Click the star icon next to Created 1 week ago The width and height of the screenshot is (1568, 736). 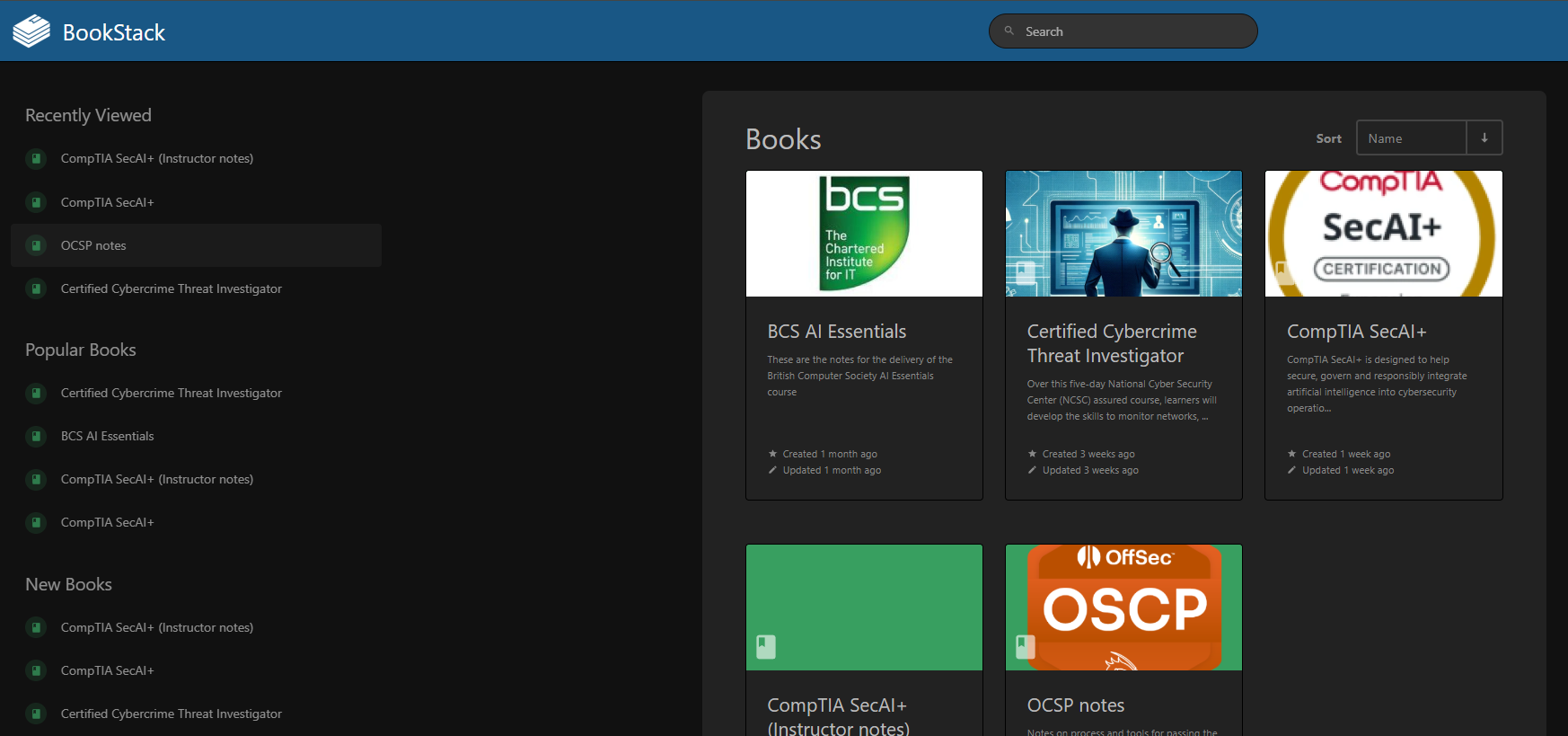click(1291, 454)
